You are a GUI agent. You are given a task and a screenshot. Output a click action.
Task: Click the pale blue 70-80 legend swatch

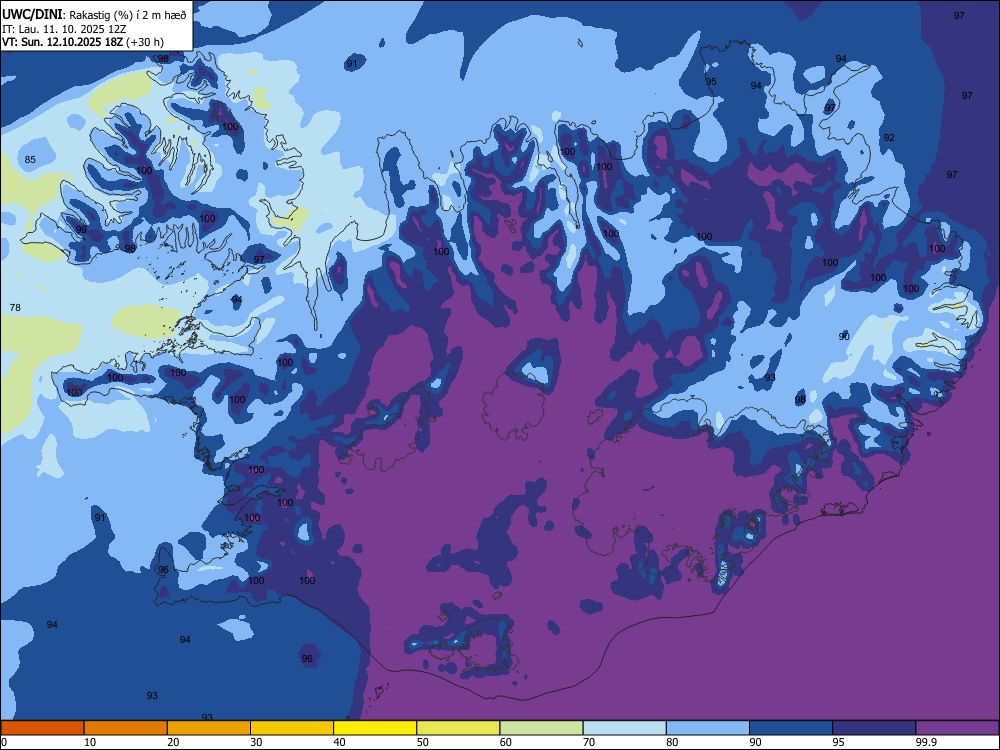624,728
